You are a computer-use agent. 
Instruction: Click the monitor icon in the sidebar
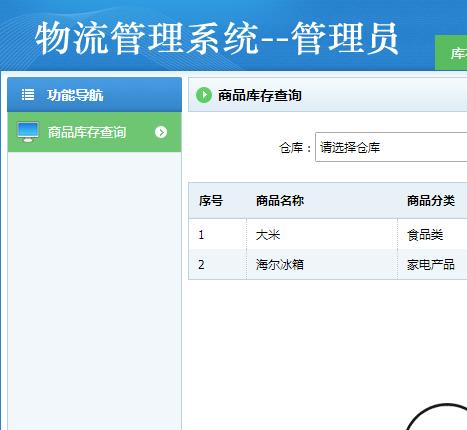click(28, 132)
